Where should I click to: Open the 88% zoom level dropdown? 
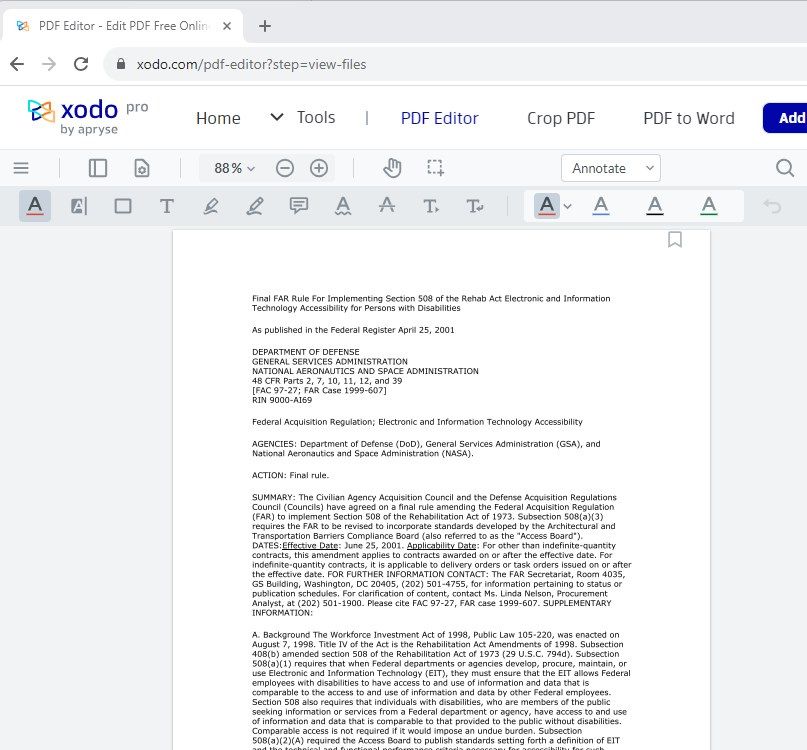click(x=231, y=168)
